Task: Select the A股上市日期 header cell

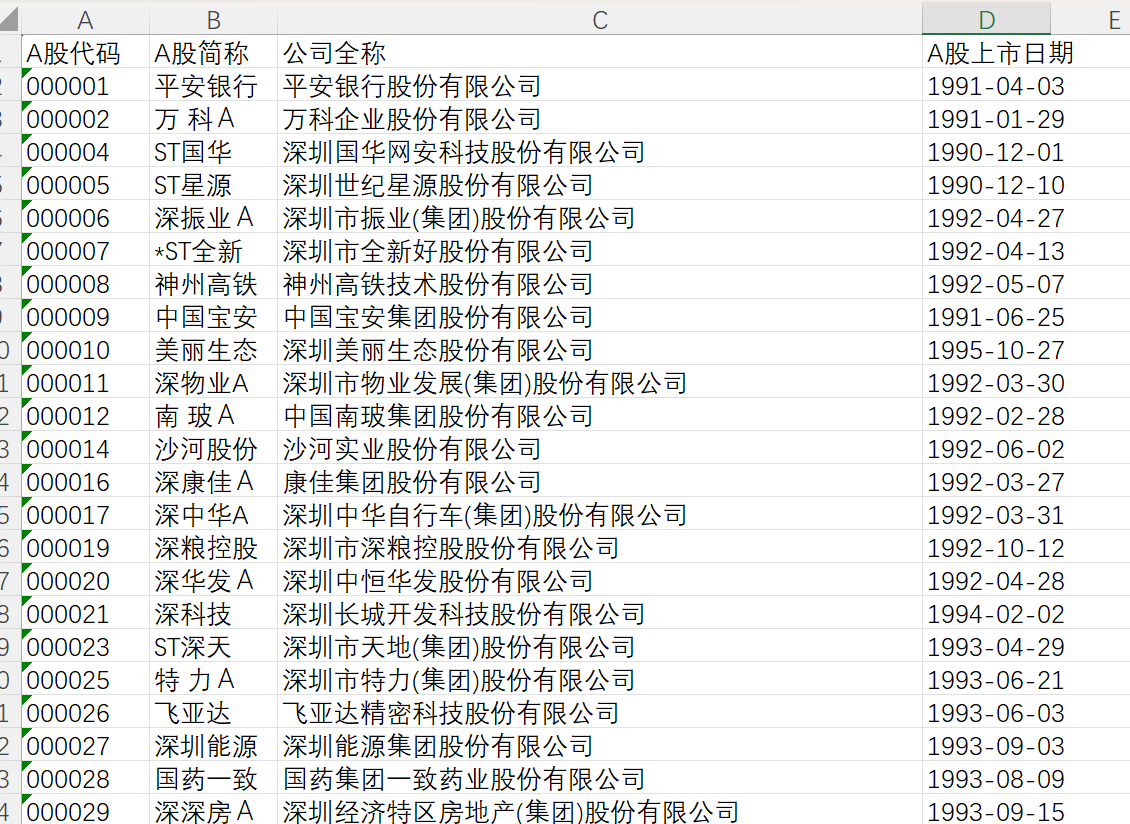Action: click(1000, 53)
